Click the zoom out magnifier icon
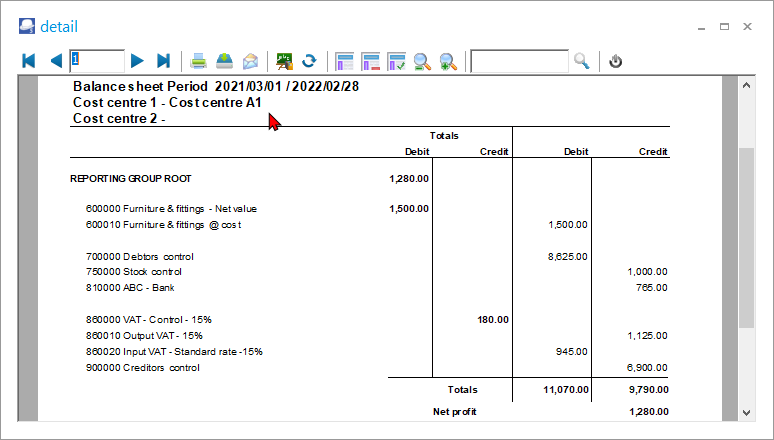Image resolution: width=774 pixels, height=440 pixels. [x=422, y=61]
